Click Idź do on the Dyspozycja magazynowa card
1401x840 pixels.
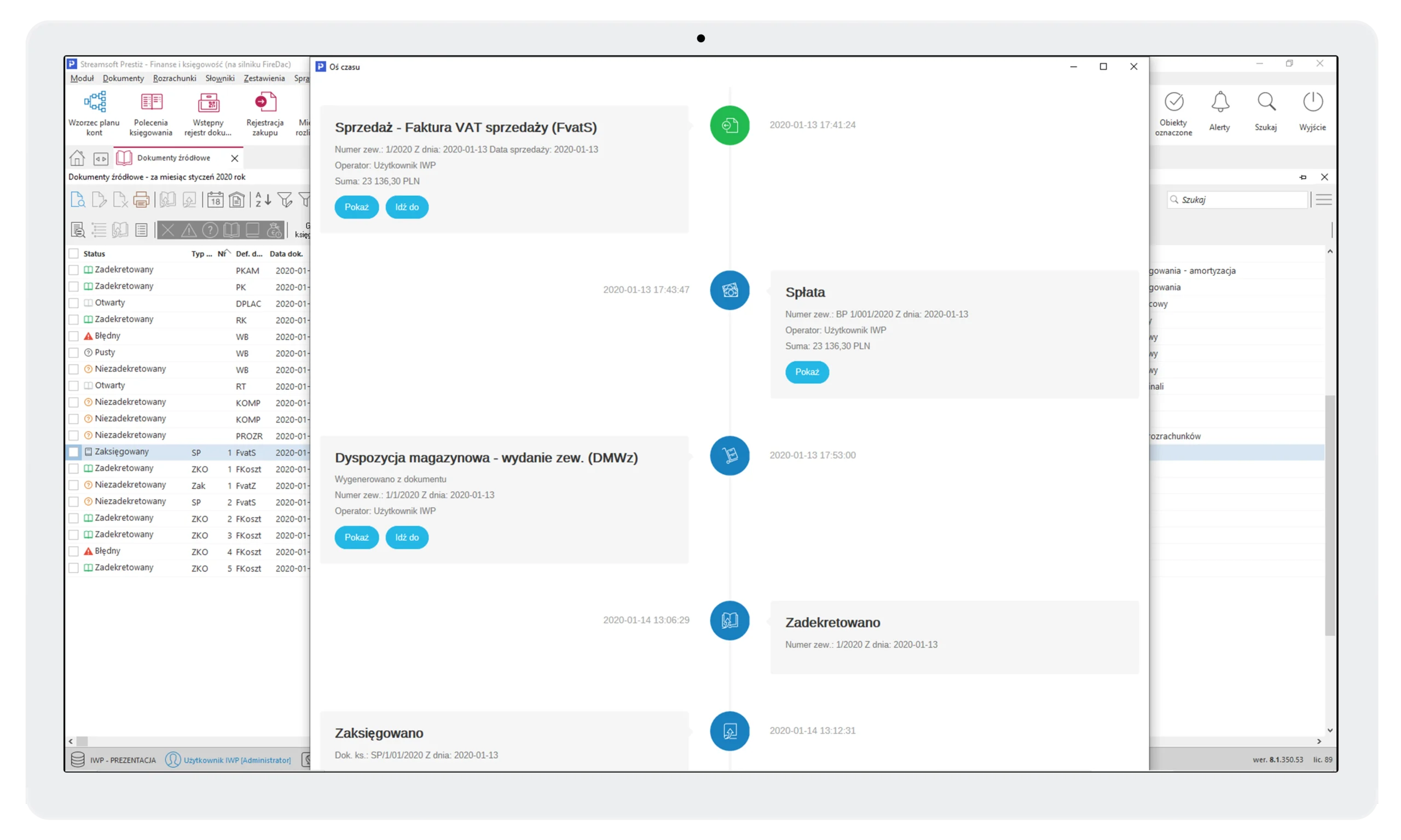tap(407, 537)
